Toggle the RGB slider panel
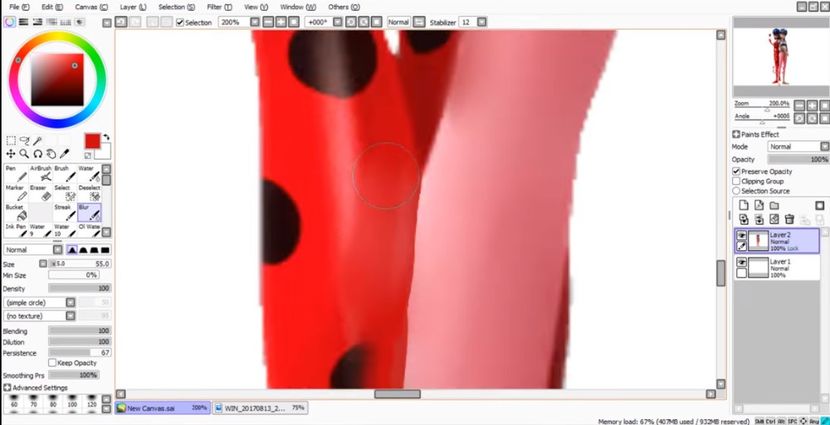The height and width of the screenshot is (425, 830). [24, 22]
